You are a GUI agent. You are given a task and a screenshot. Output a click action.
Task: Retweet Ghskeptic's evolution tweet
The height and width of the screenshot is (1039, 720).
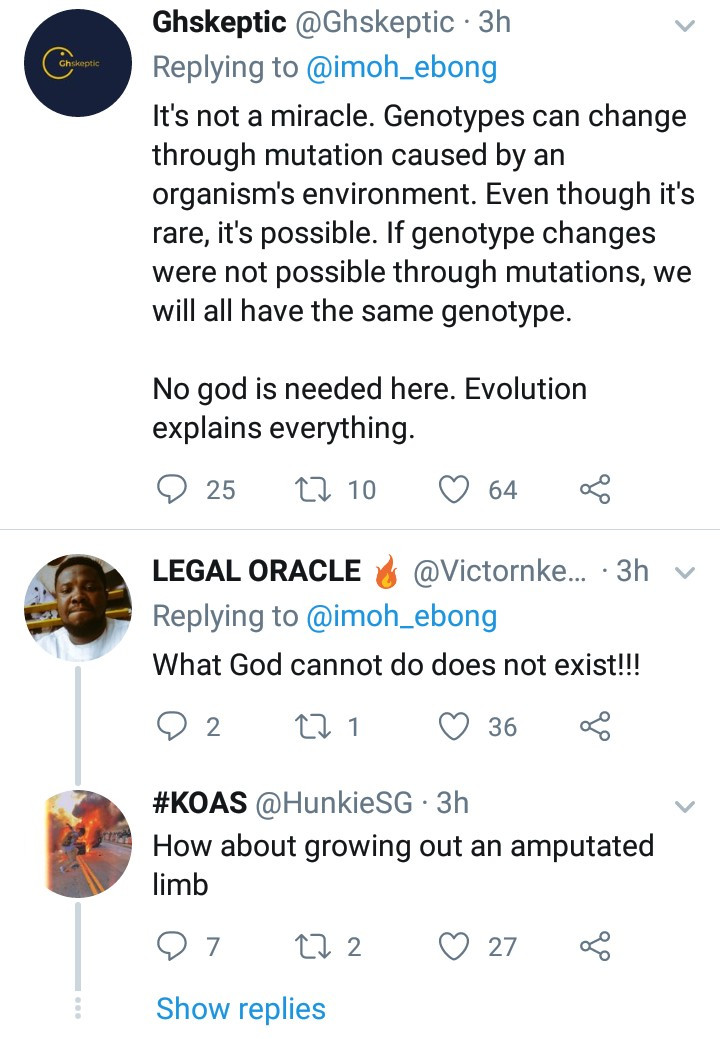pyautogui.click(x=304, y=489)
